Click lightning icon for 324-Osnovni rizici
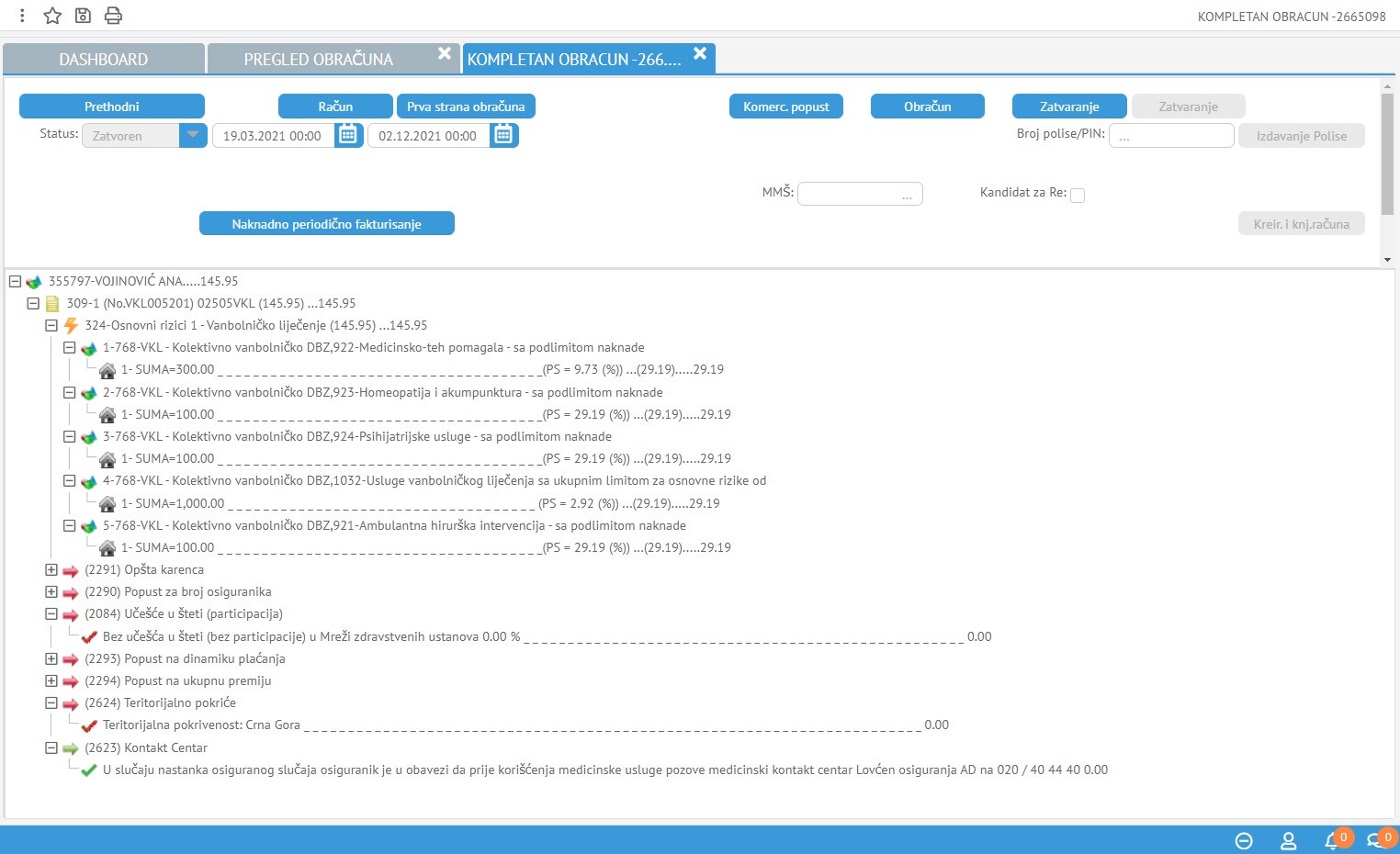Screen dimensions: 1400x854 (x=71, y=326)
